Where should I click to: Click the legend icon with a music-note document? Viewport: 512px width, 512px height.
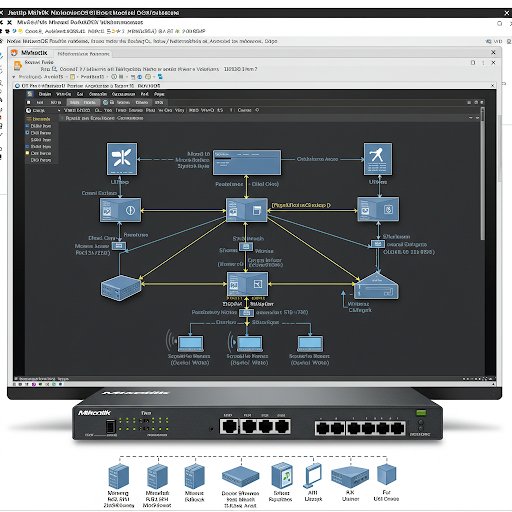click(282, 475)
